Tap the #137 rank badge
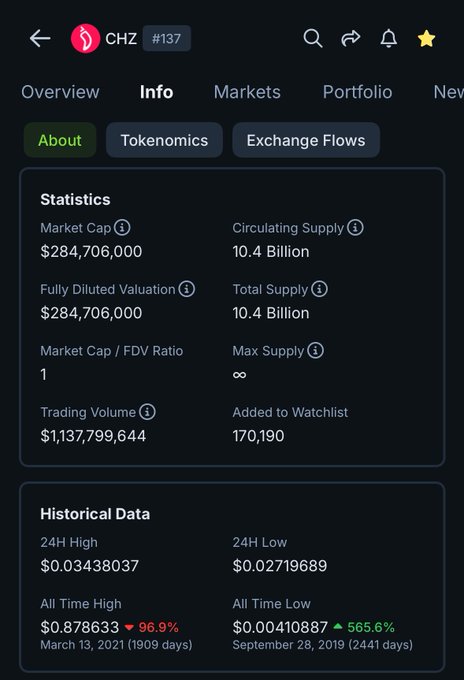This screenshot has height=680, width=464. coord(167,39)
